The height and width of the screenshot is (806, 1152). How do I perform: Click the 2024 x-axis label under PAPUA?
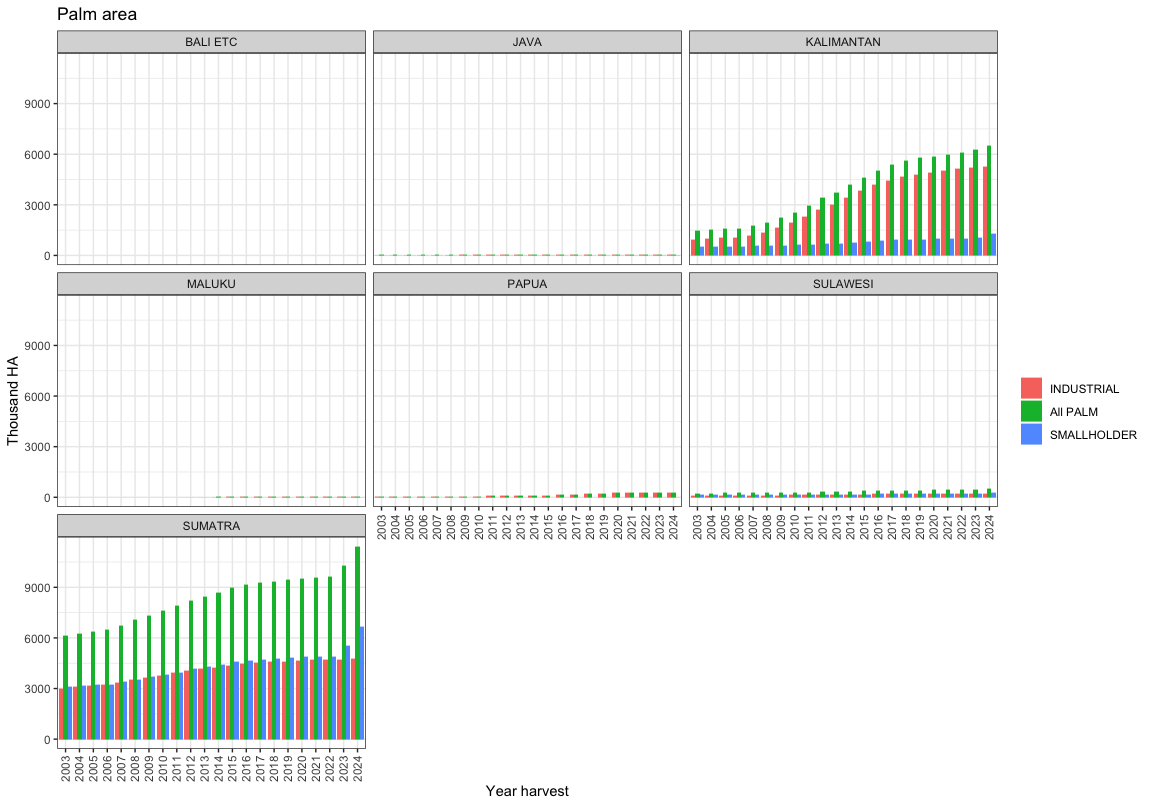tap(673, 526)
